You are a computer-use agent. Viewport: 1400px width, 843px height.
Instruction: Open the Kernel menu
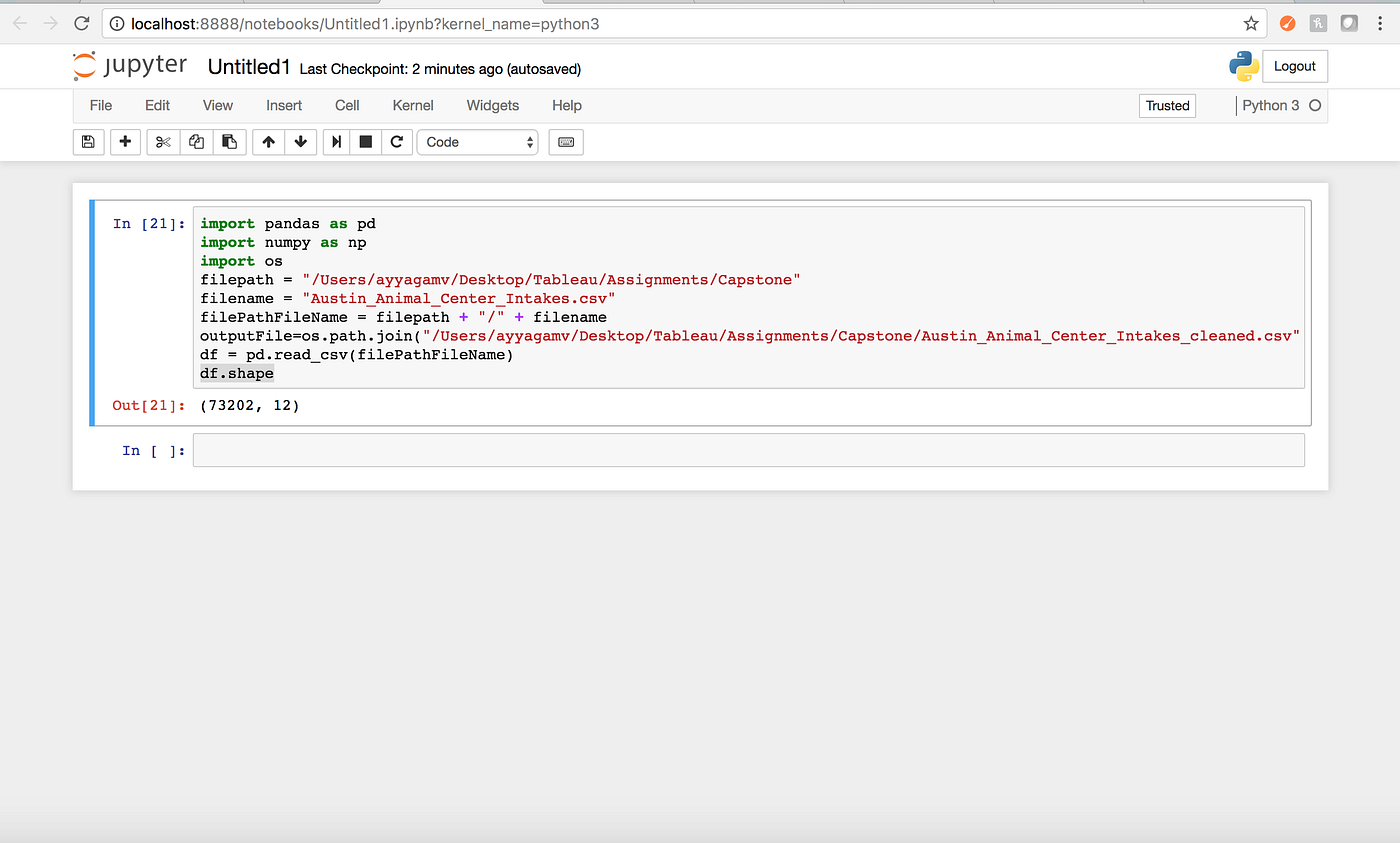tap(412, 105)
